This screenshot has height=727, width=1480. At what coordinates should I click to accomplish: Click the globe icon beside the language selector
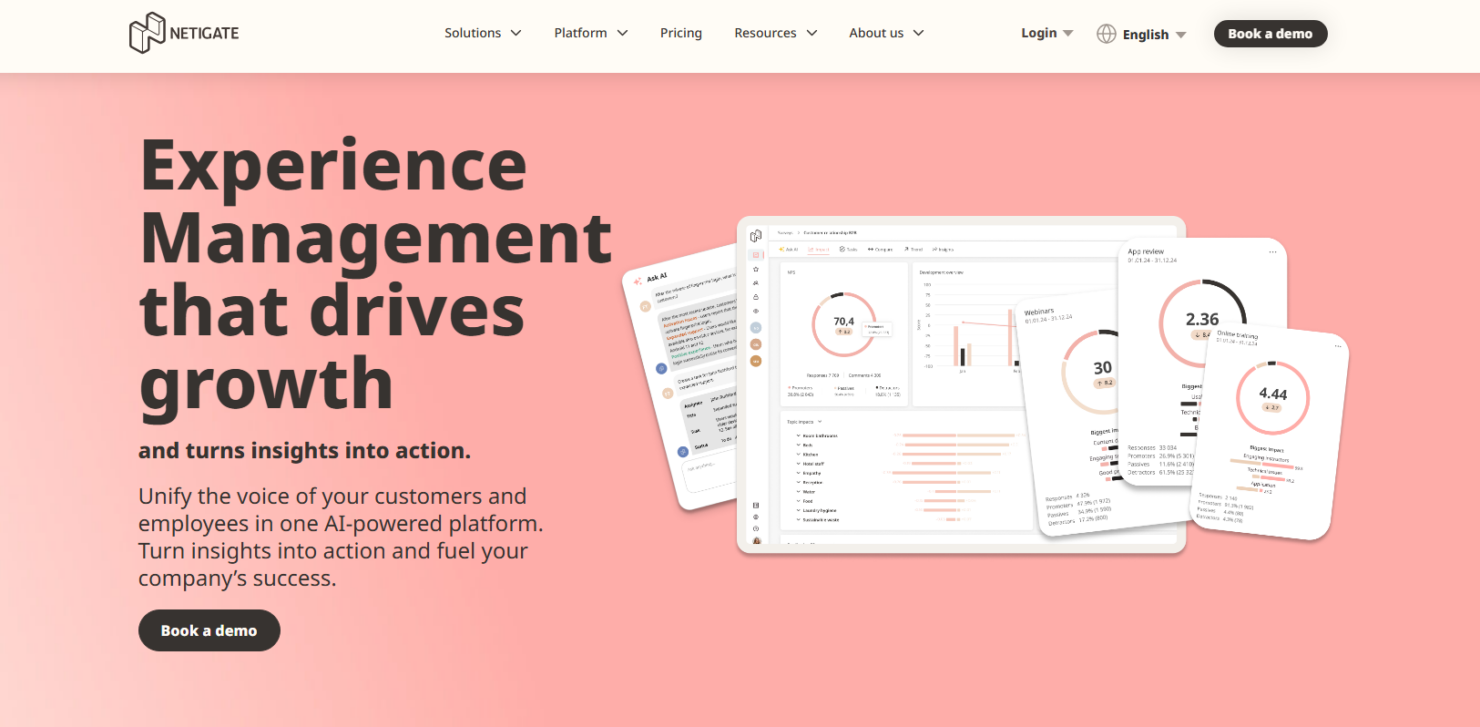[x=1107, y=33]
